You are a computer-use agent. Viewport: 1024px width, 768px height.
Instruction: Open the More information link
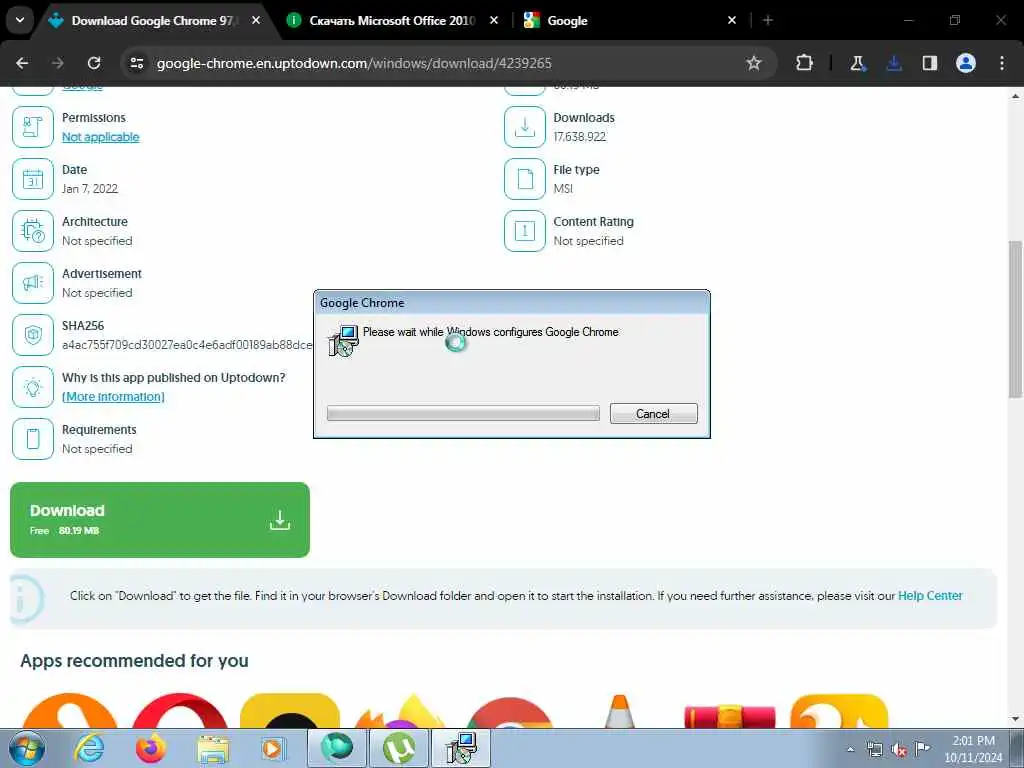(x=113, y=396)
